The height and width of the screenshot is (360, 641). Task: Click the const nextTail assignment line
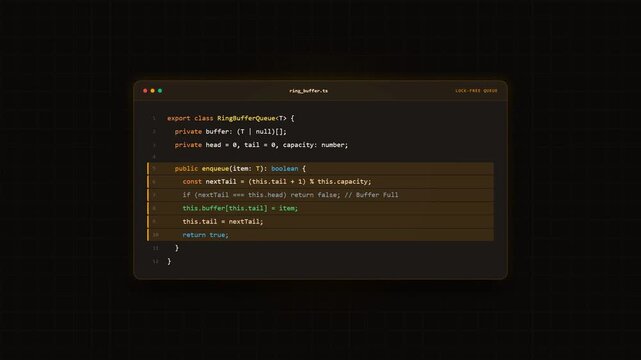click(x=320, y=181)
